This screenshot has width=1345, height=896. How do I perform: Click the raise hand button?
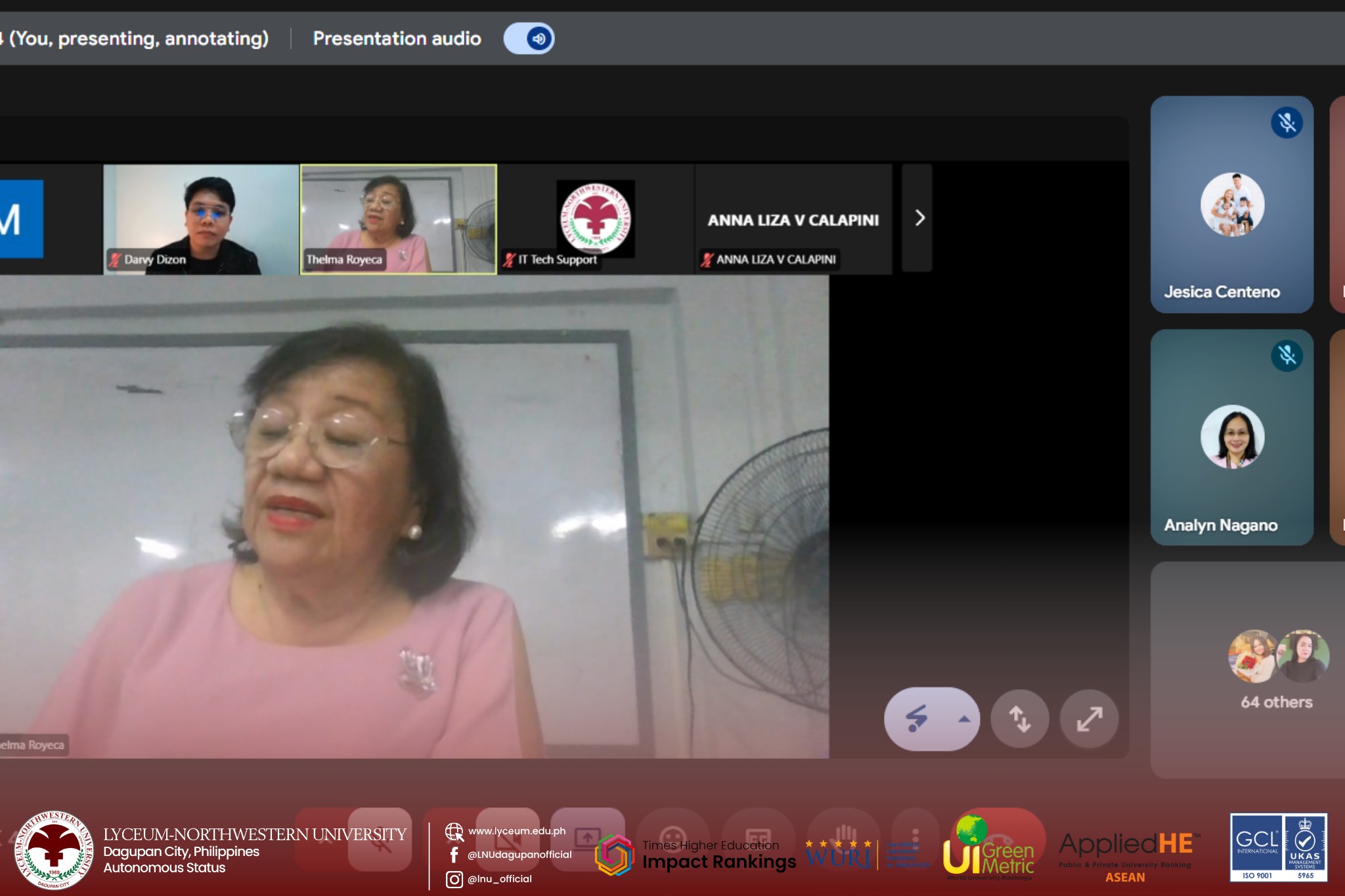844,839
